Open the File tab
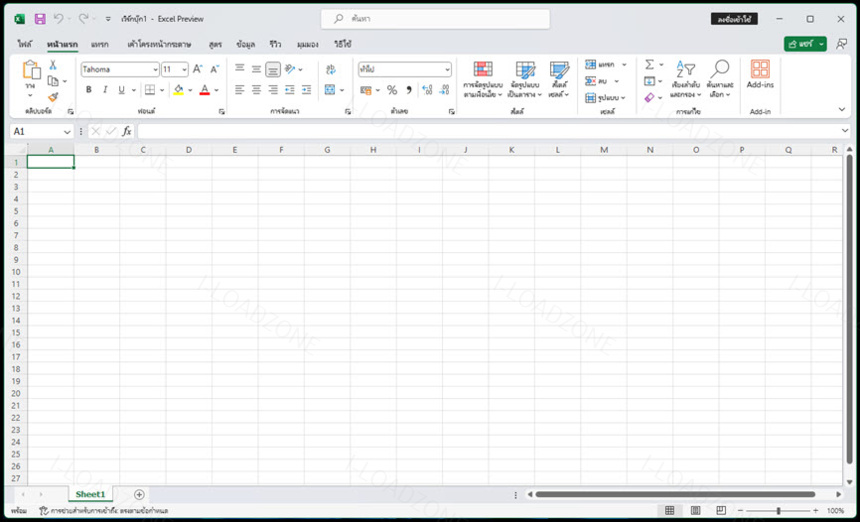Viewport: 860px width, 522px height. point(25,44)
